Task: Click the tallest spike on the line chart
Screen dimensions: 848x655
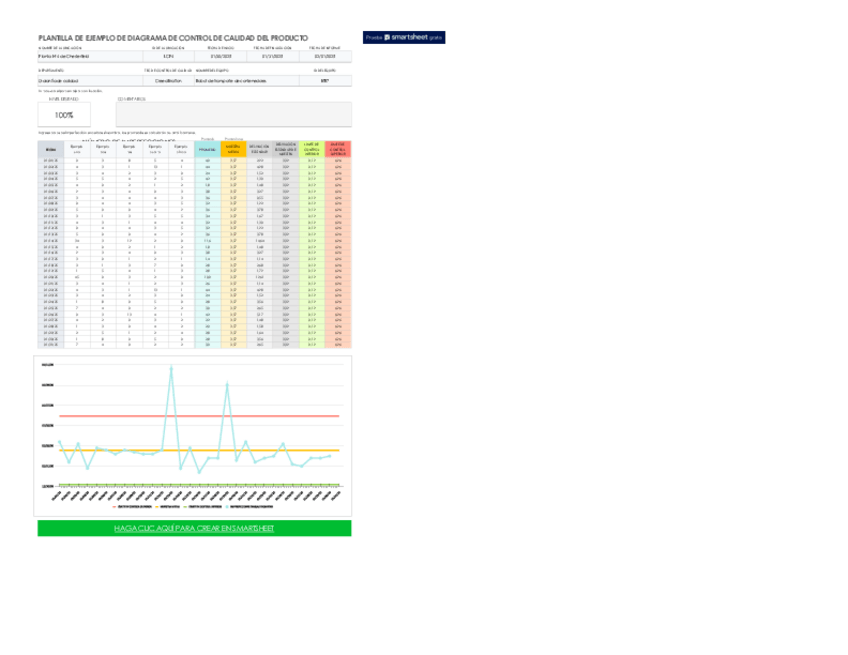Action: pos(171,367)
